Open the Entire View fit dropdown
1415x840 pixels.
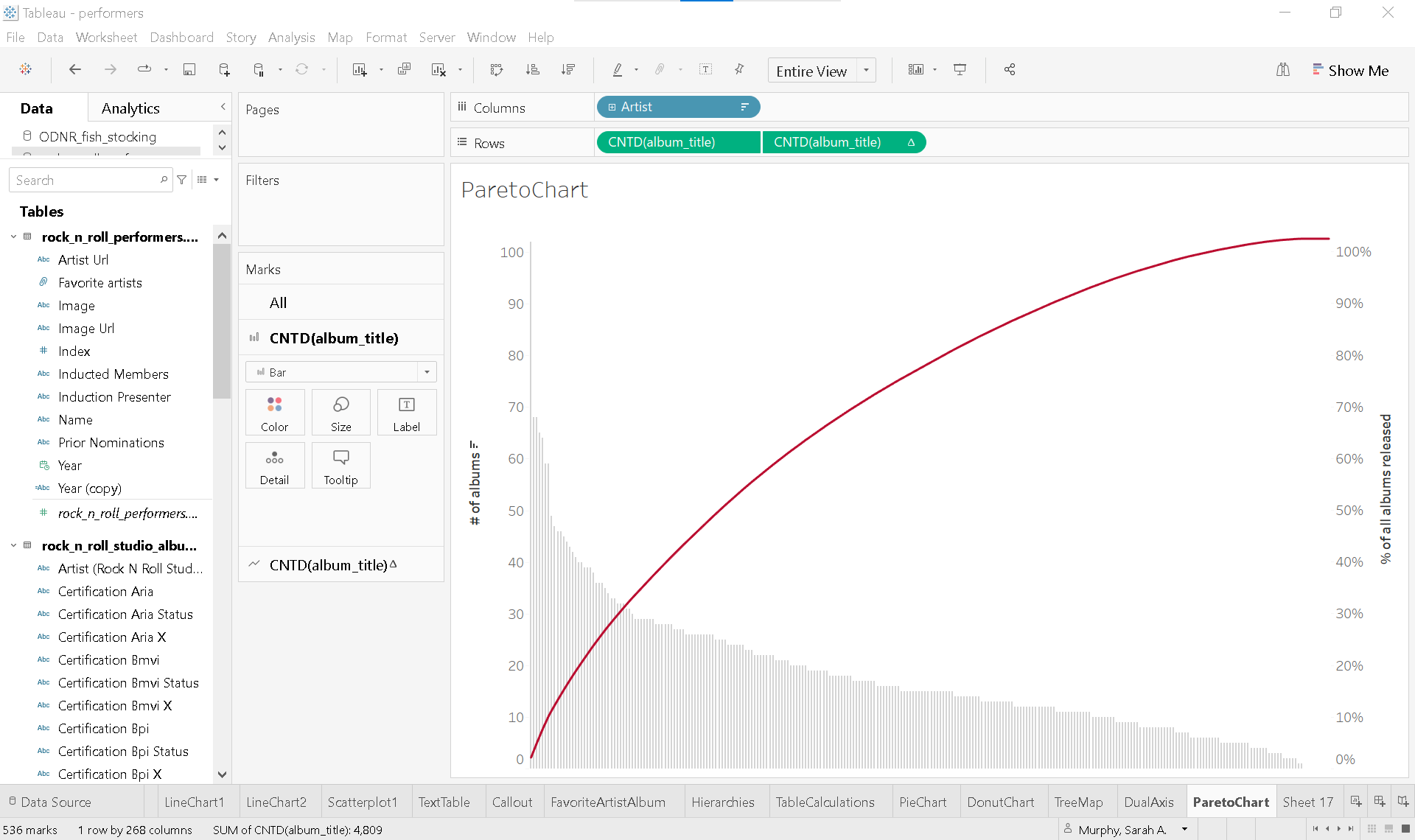click(866, 71)
